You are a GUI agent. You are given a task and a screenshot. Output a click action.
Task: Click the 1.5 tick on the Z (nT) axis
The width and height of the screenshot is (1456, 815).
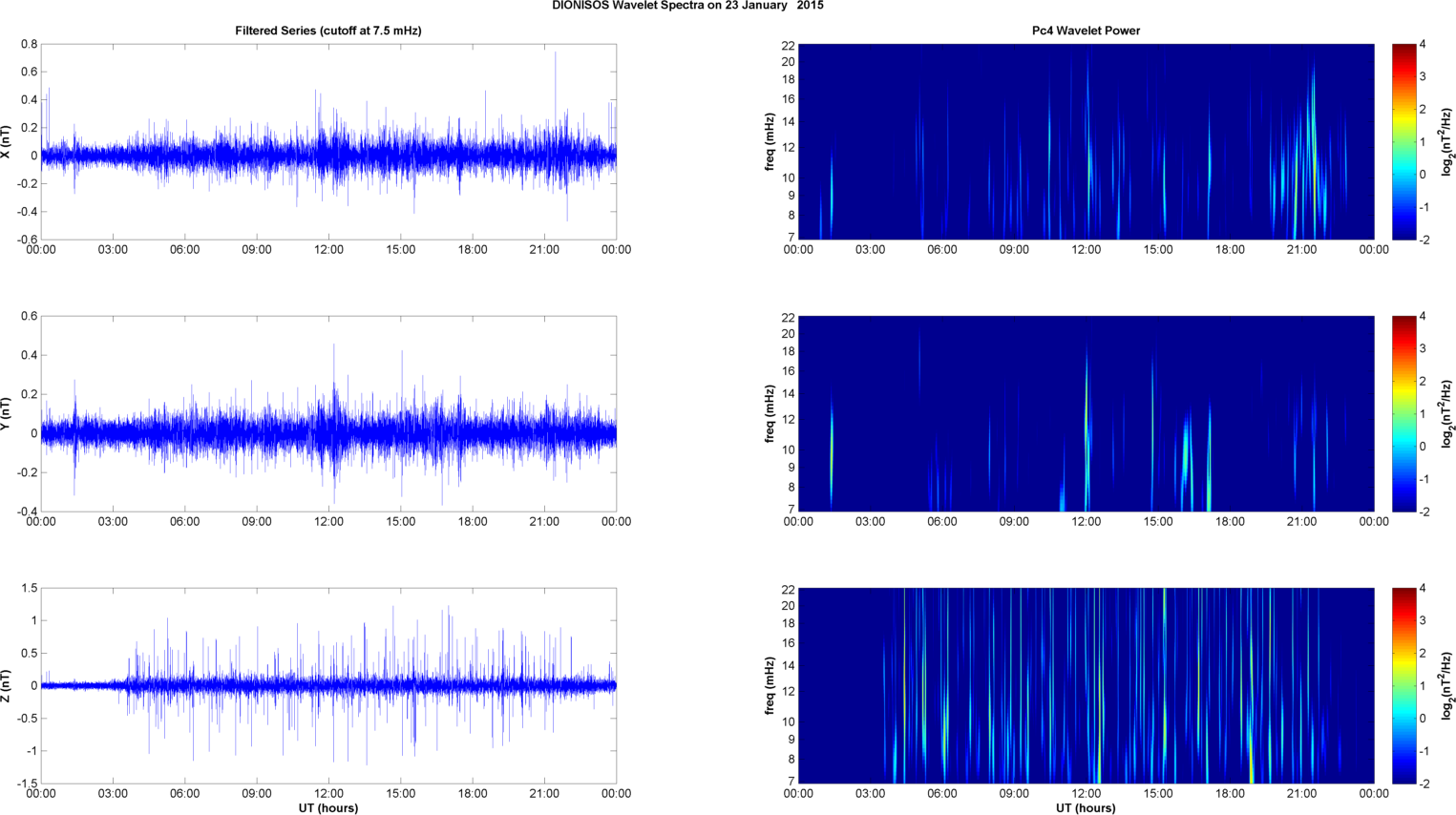point(29,589)
